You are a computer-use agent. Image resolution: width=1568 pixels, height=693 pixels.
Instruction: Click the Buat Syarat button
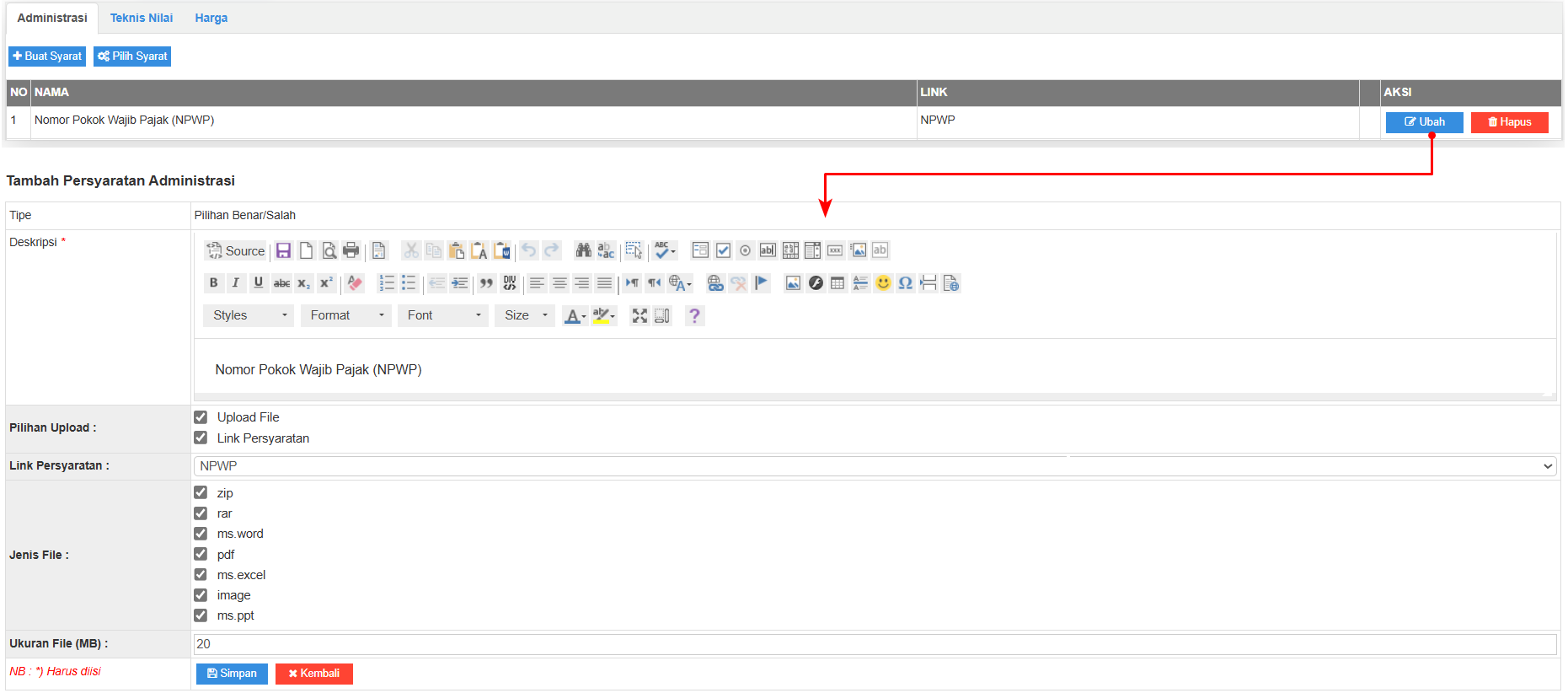click(47, 56)
